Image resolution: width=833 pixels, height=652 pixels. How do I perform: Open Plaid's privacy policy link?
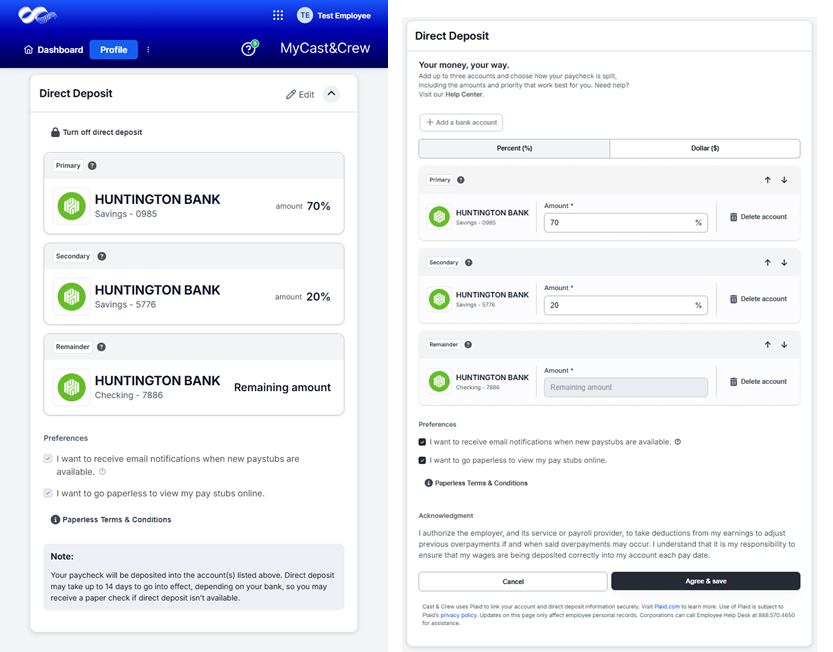point(458,615)
